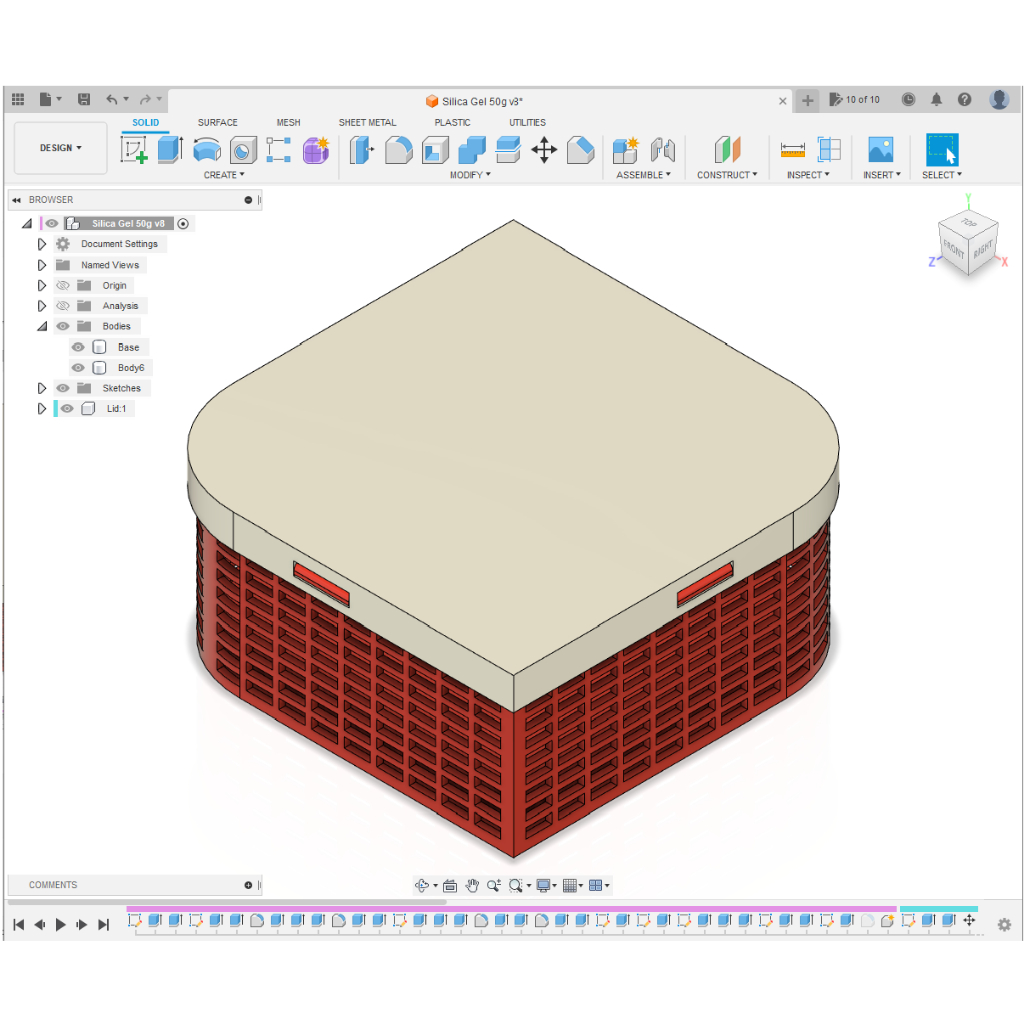
Task: Show the Origin folder via eye icon
Action: (63, 286)
